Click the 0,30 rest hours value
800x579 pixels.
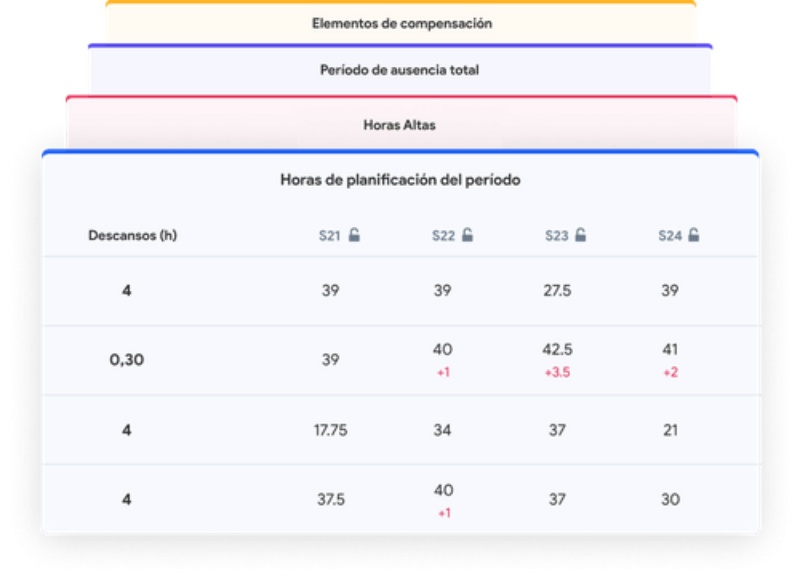click(126, 360)
